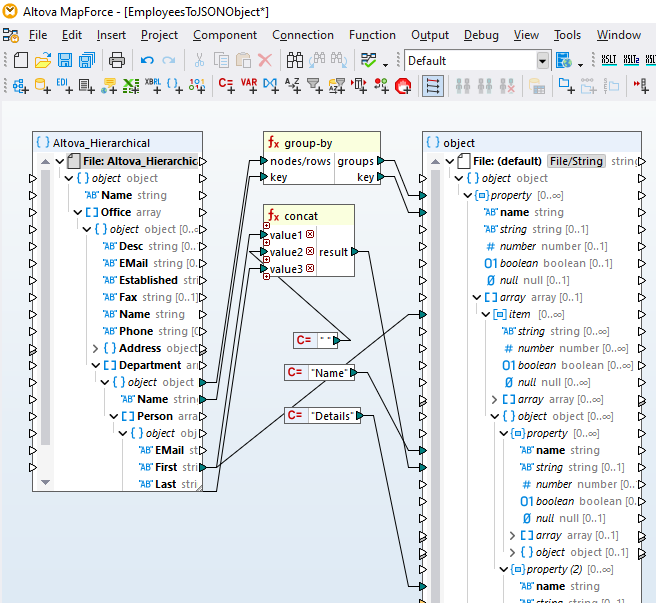Open the Component menu
Screen dimensions: 656x603
[225, 35]
